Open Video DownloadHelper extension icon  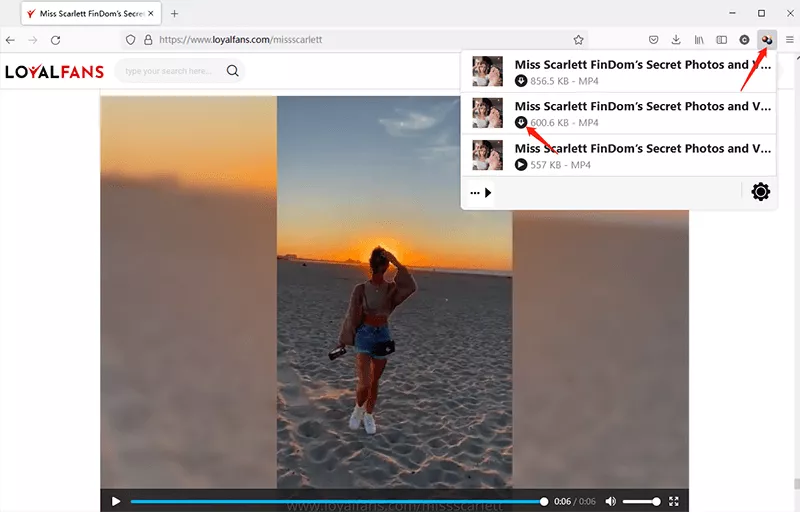coord(767,40)
